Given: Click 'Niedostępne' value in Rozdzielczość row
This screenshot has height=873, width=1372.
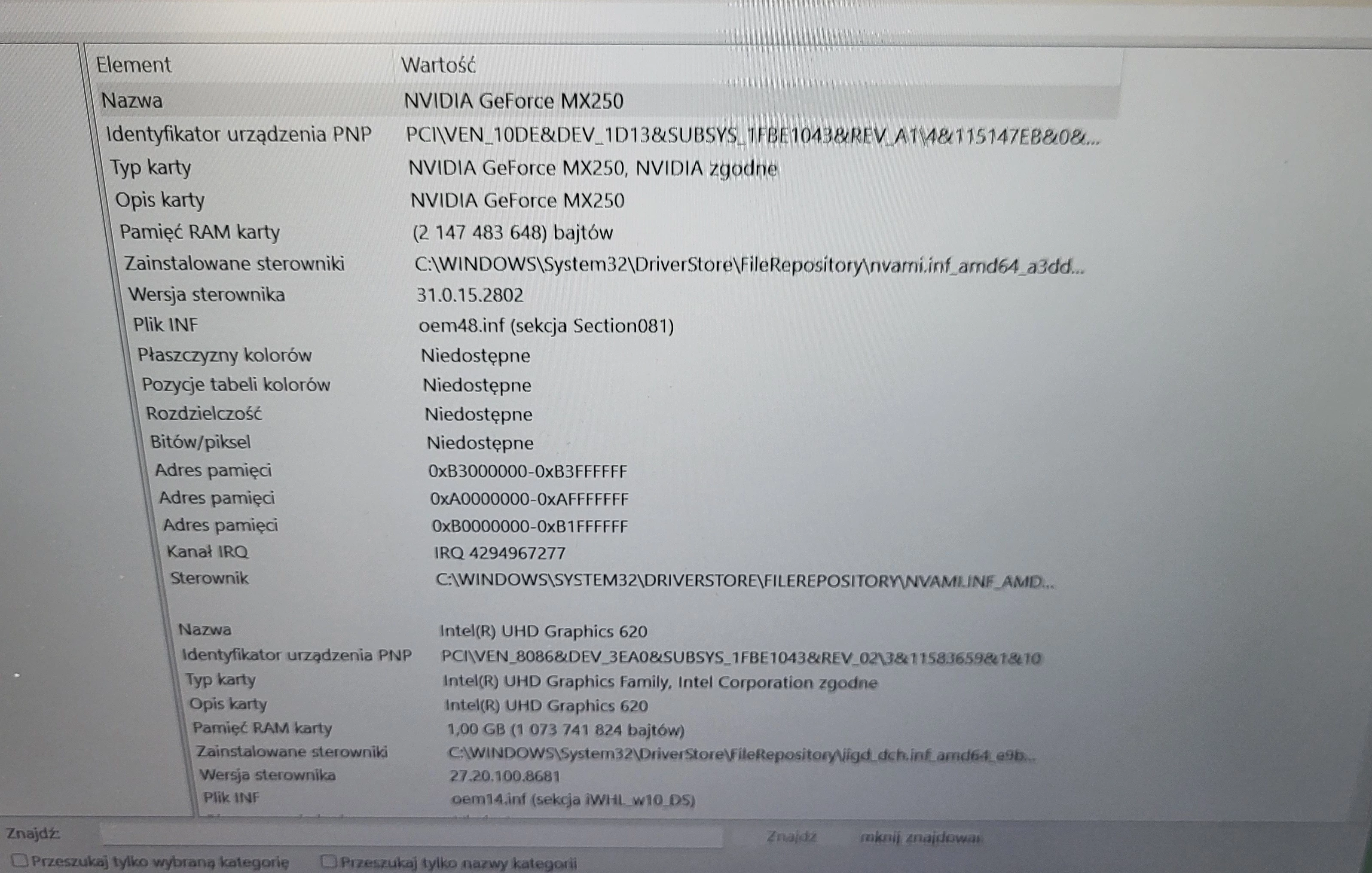Looking at the screenshot, I should [x=479, y=414].
